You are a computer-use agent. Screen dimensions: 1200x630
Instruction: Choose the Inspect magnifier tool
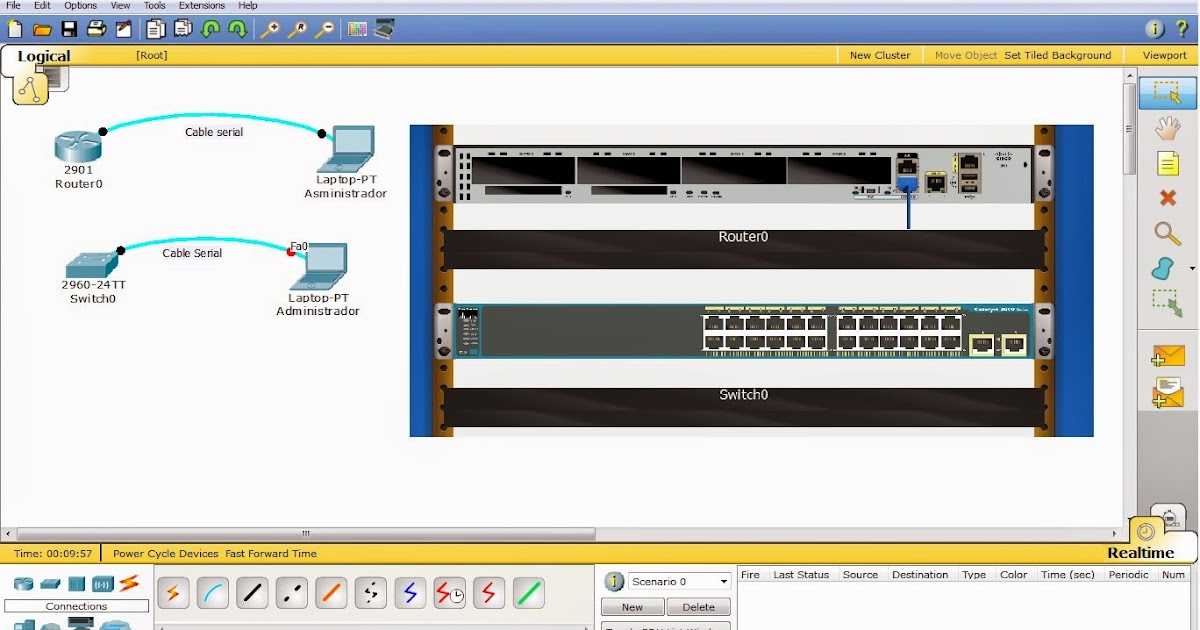tap(1167, 234)
